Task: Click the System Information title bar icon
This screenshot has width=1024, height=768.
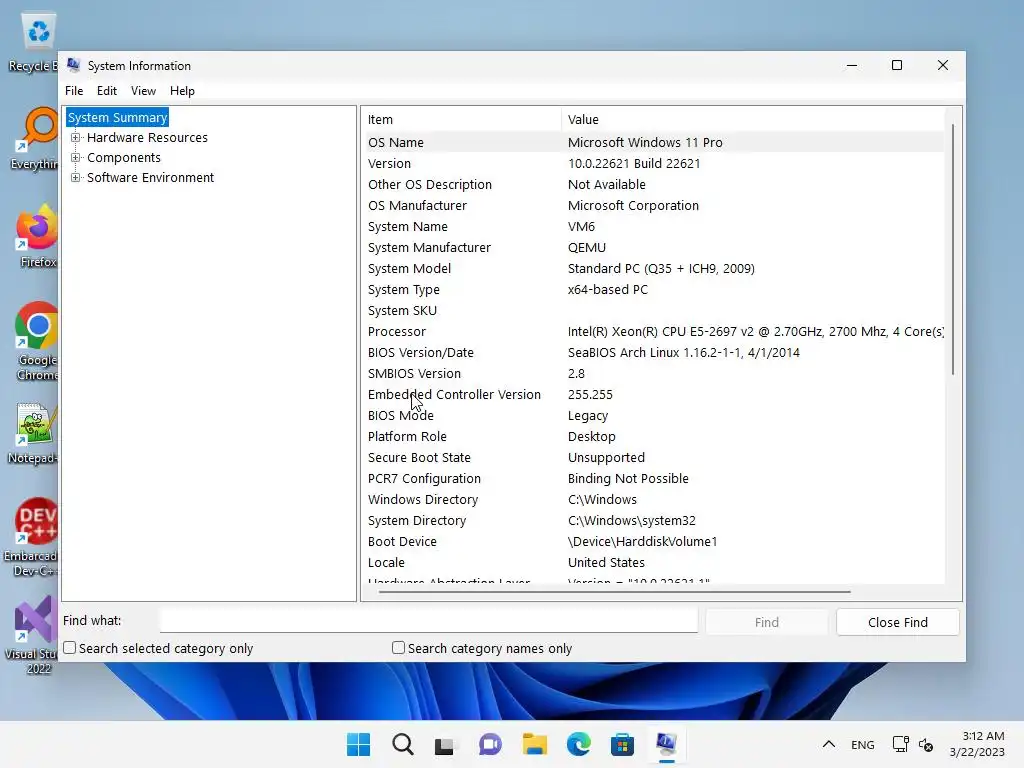Action: (x=74, y=65)
